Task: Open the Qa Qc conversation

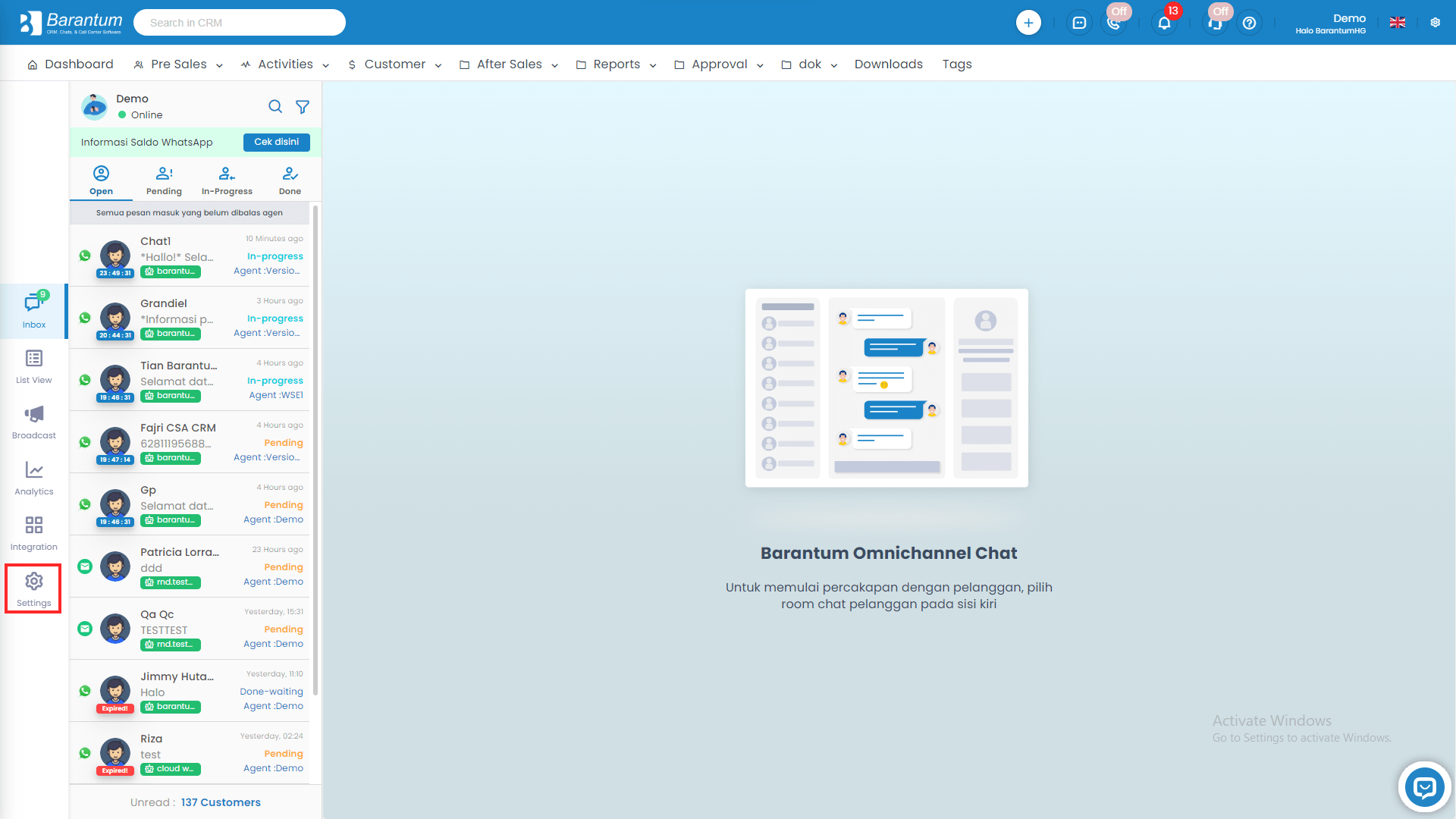Action: 190,629
